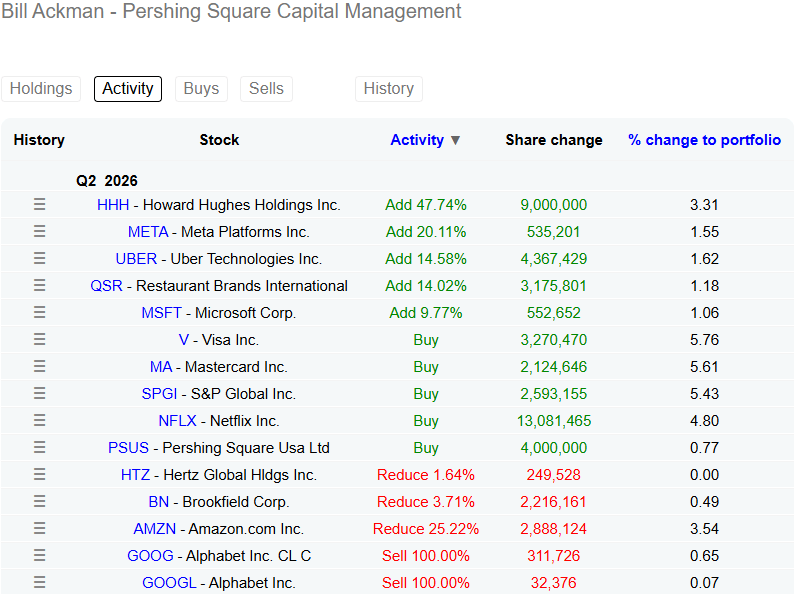Sort by Activity column header

(x=417, y=140)
